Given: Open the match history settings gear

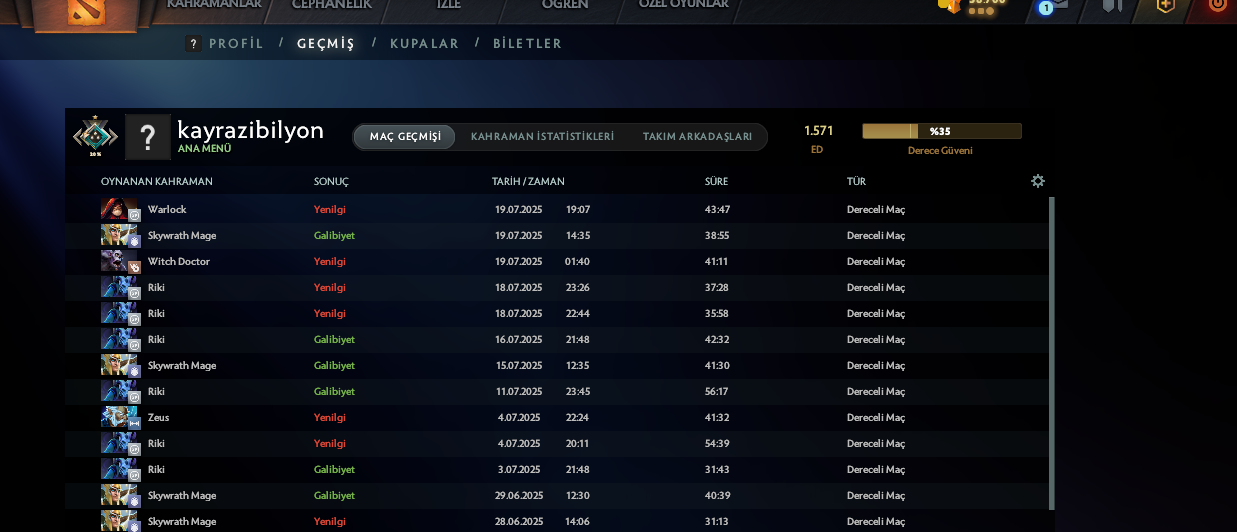Looking at the screenshot, I should coord(1037,181).
